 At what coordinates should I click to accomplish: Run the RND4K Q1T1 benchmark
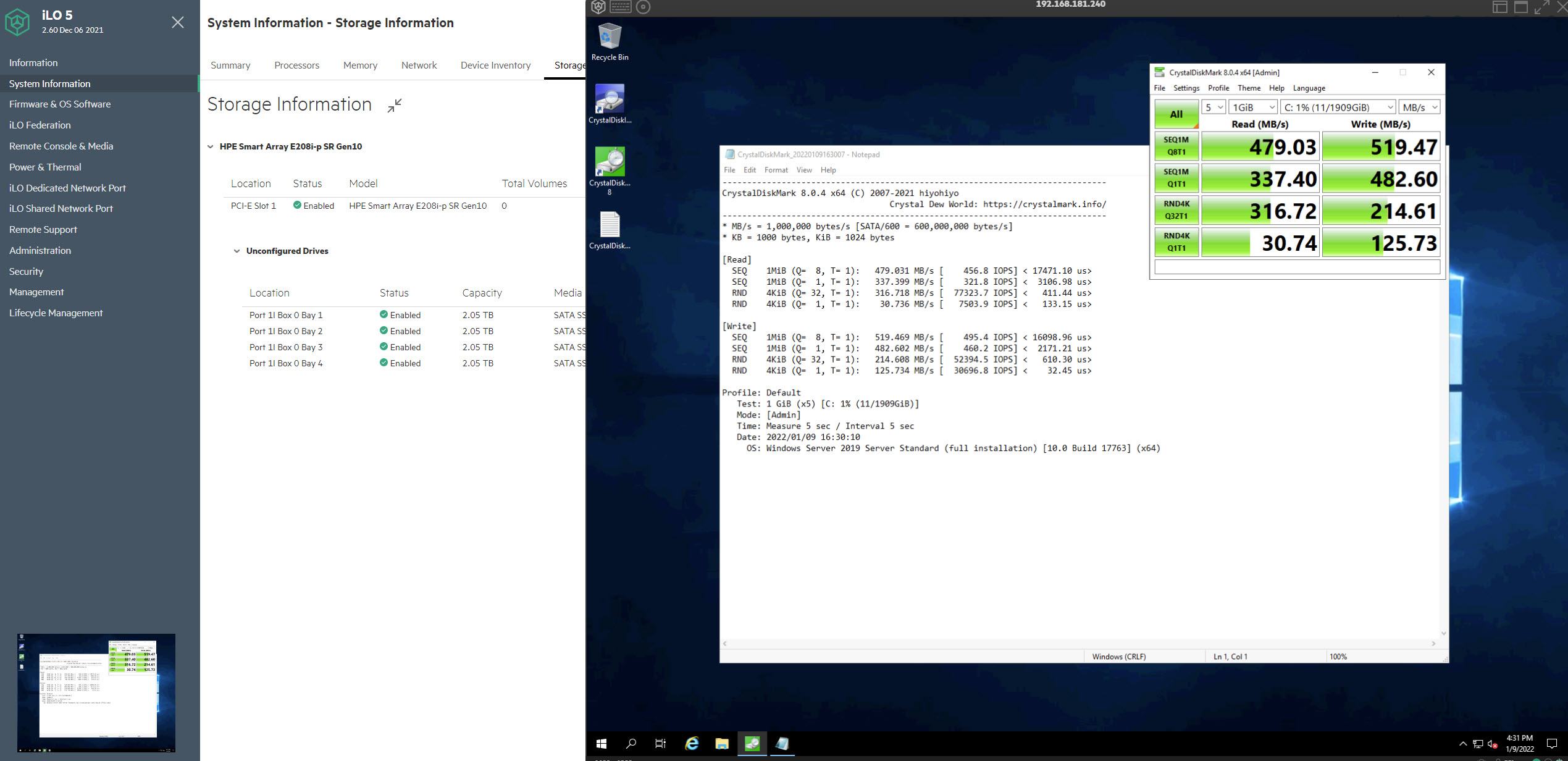click(x=1176, y=243)
